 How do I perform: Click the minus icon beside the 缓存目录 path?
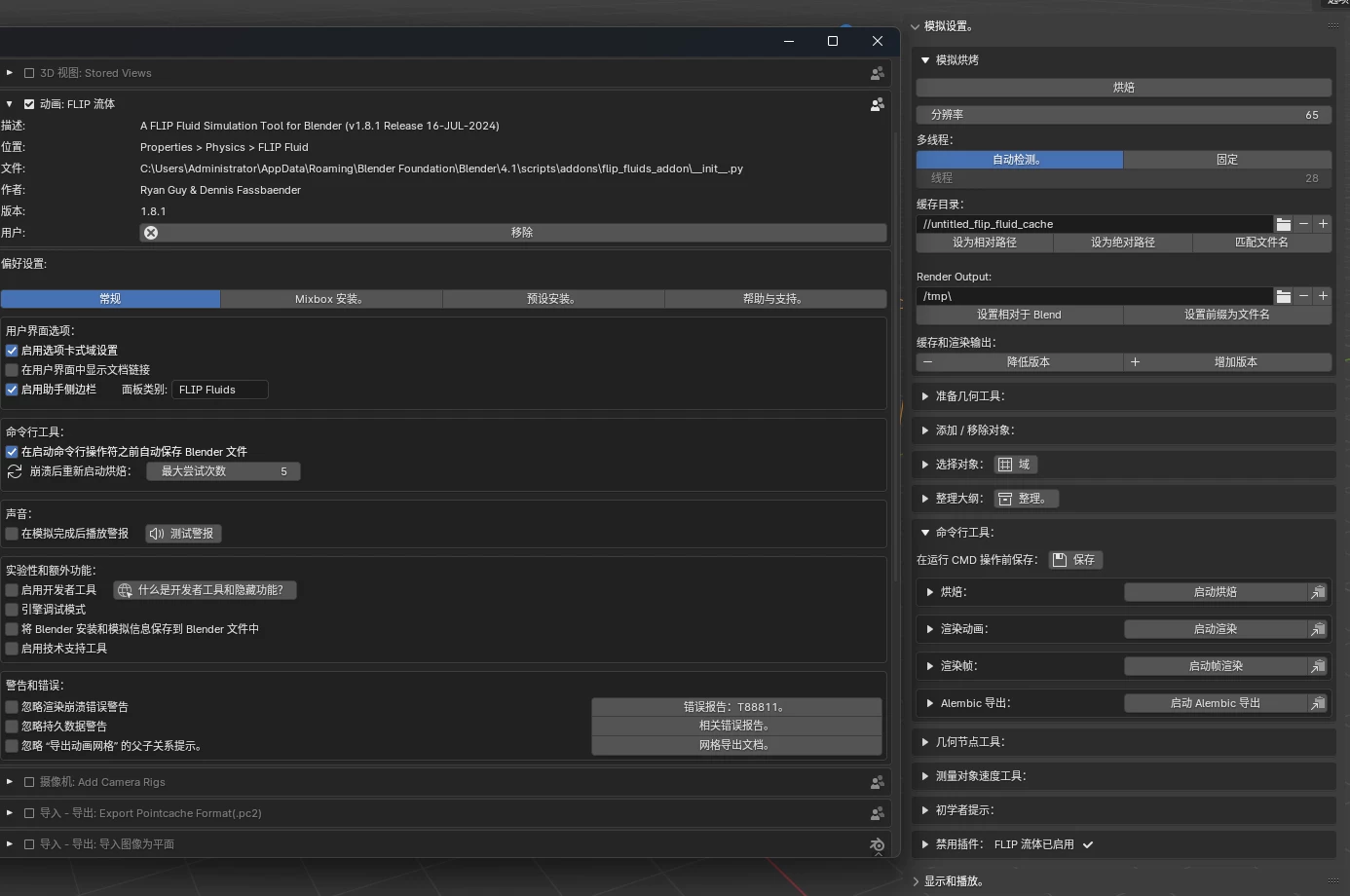coord(1303,224)
